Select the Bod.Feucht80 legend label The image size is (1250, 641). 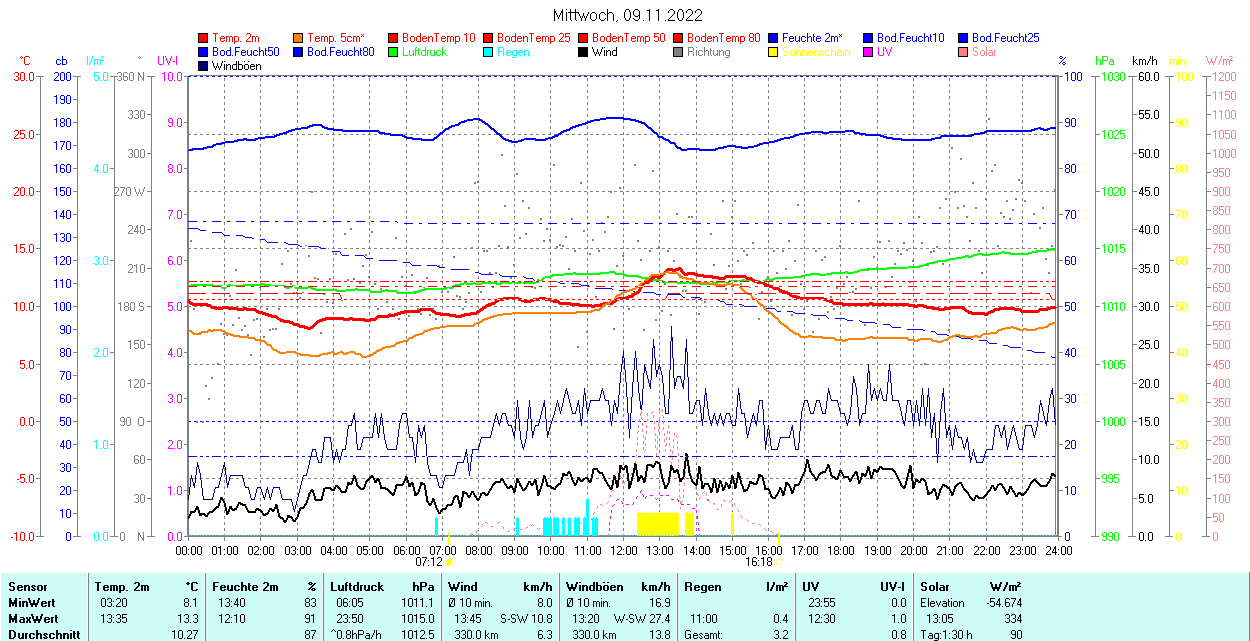pyautogui.click(x=341, y=52)
